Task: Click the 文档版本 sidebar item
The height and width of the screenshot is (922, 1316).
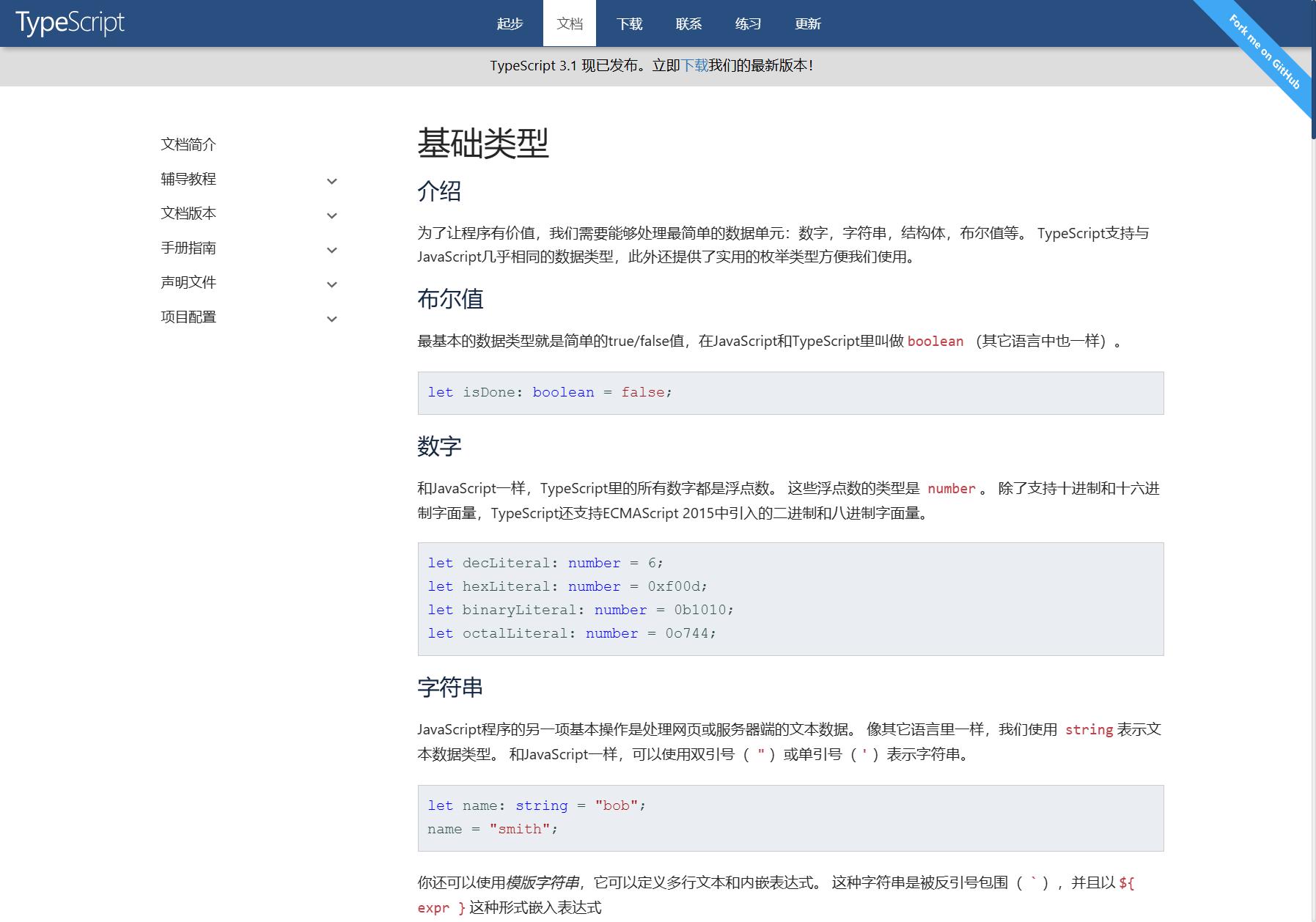Action: coord(188,213)
